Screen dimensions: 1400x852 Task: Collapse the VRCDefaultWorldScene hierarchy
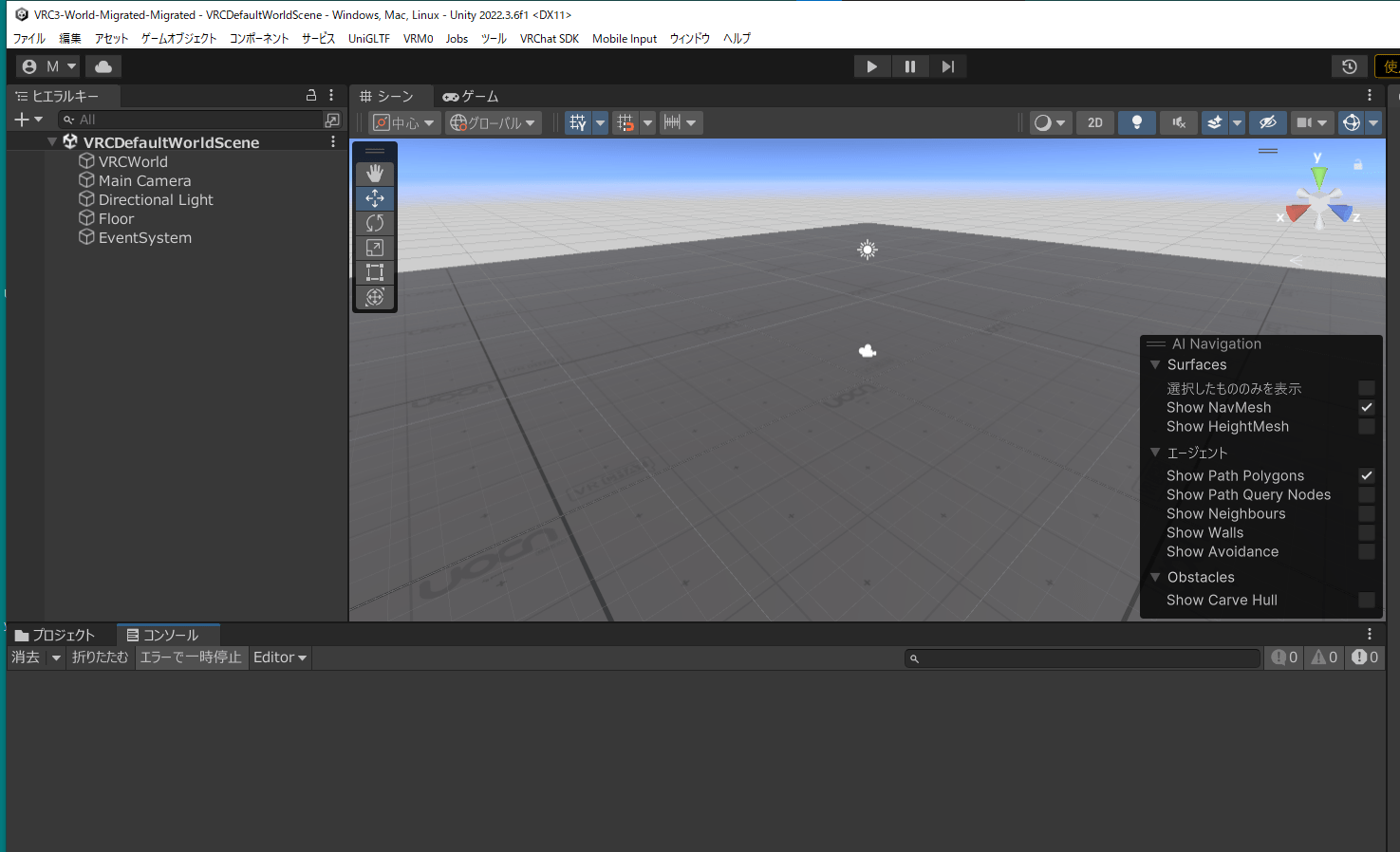coord(52,142)
